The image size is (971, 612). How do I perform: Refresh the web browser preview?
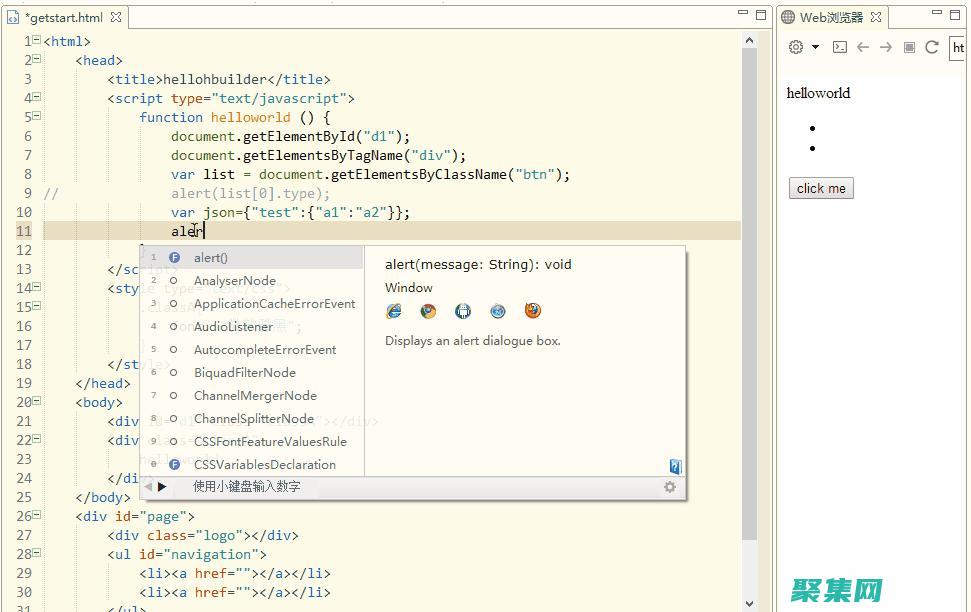pyautogui.click(x=932, y=47)
